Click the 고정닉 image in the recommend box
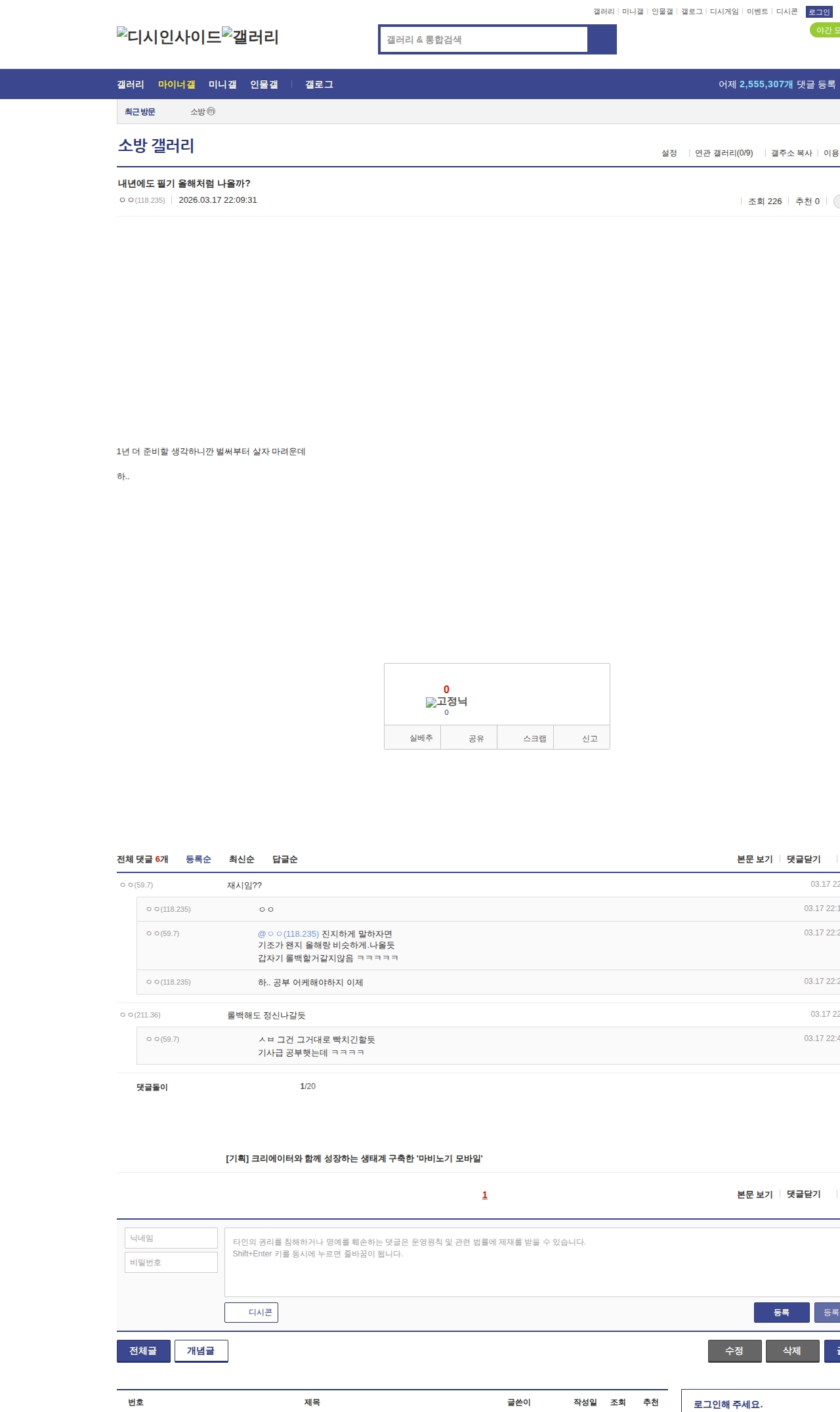 [446, 702]
